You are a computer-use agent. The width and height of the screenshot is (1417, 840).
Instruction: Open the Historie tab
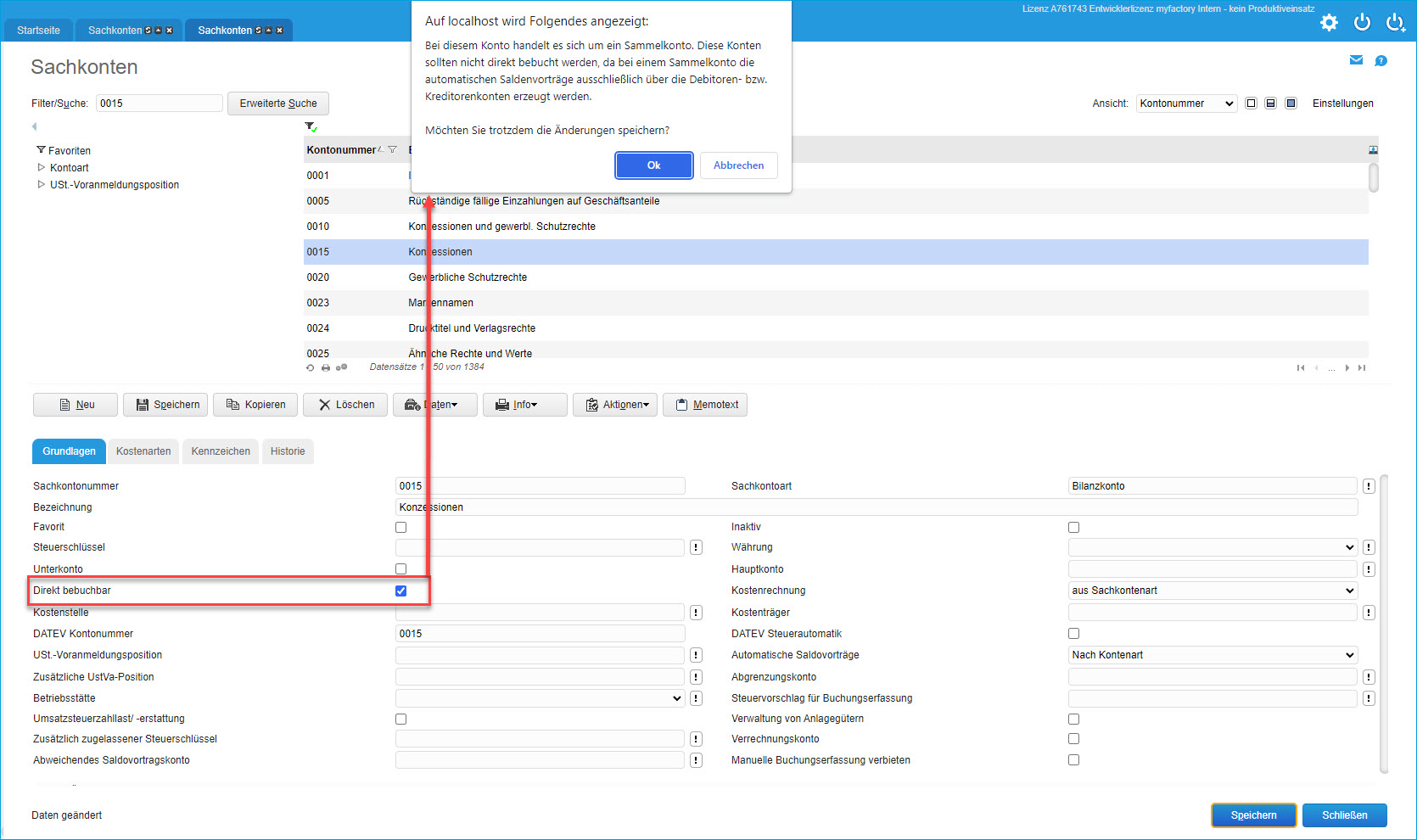click(288, 451)
